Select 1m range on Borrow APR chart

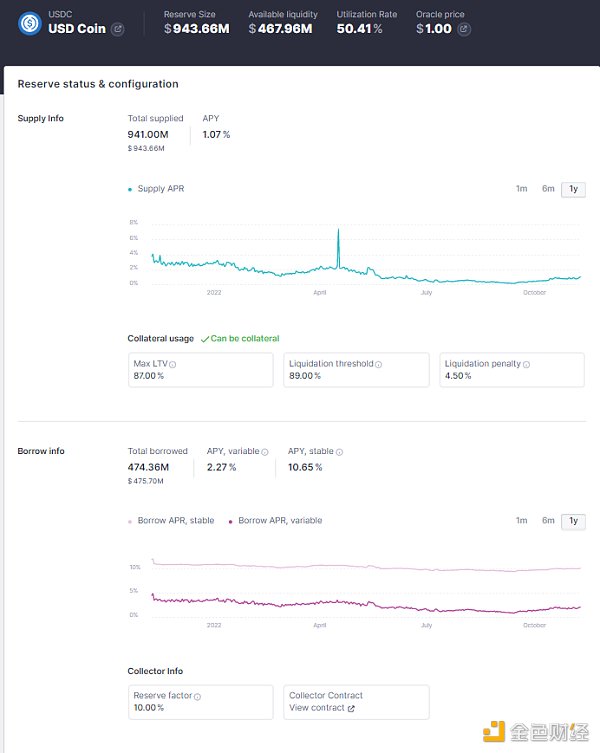click(521, 521)
